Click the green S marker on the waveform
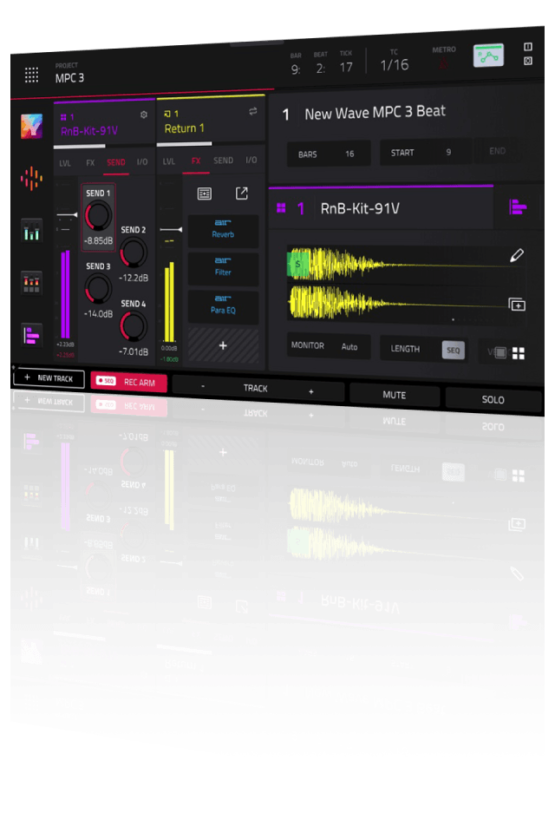The image size is (555, 833). coord(298,264)
